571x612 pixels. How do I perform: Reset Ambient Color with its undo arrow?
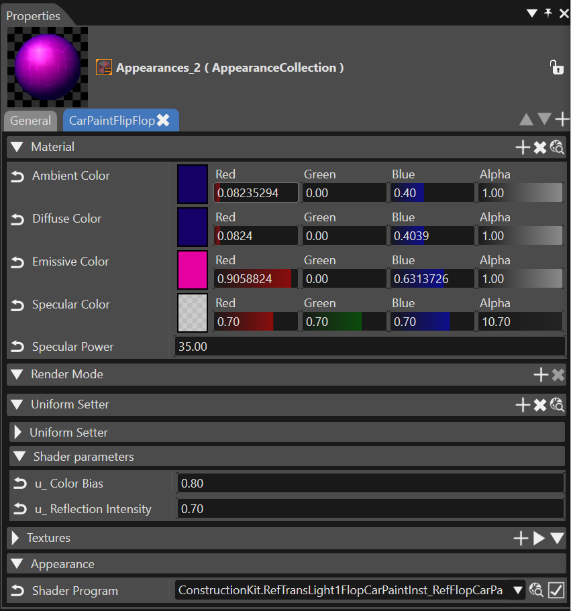click(x=18, y=176)
